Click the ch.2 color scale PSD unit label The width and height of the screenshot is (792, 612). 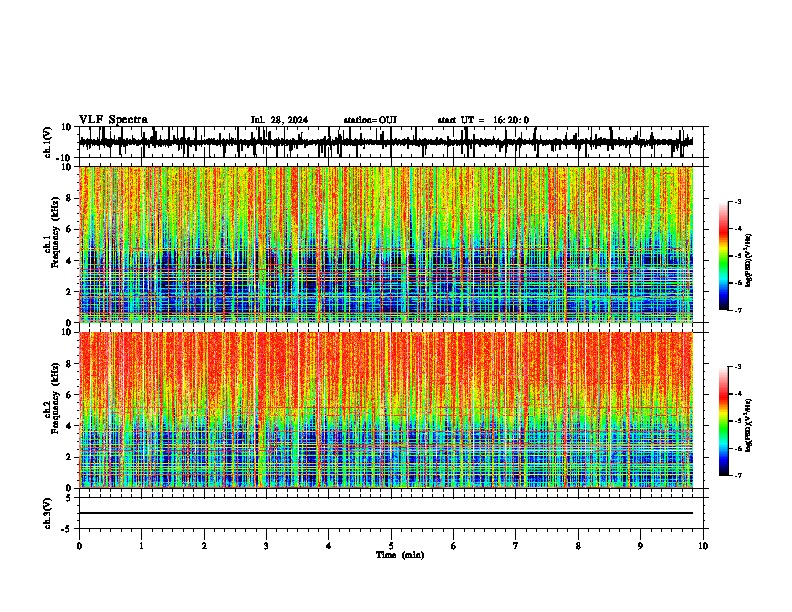[x=749, y=426]
